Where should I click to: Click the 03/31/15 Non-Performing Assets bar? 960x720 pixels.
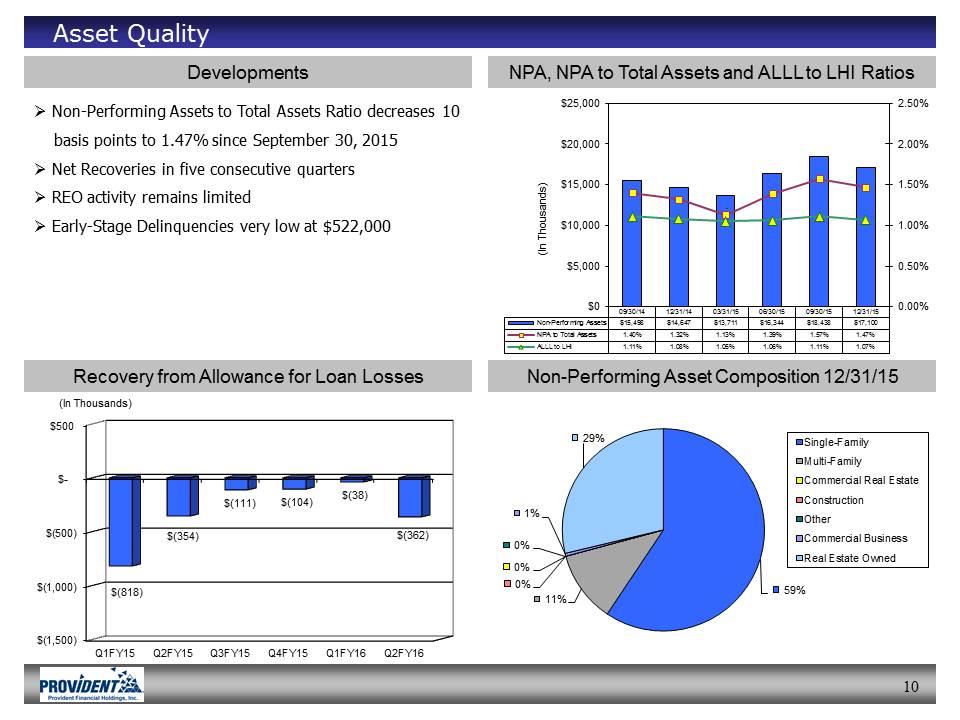pos(726,251)
